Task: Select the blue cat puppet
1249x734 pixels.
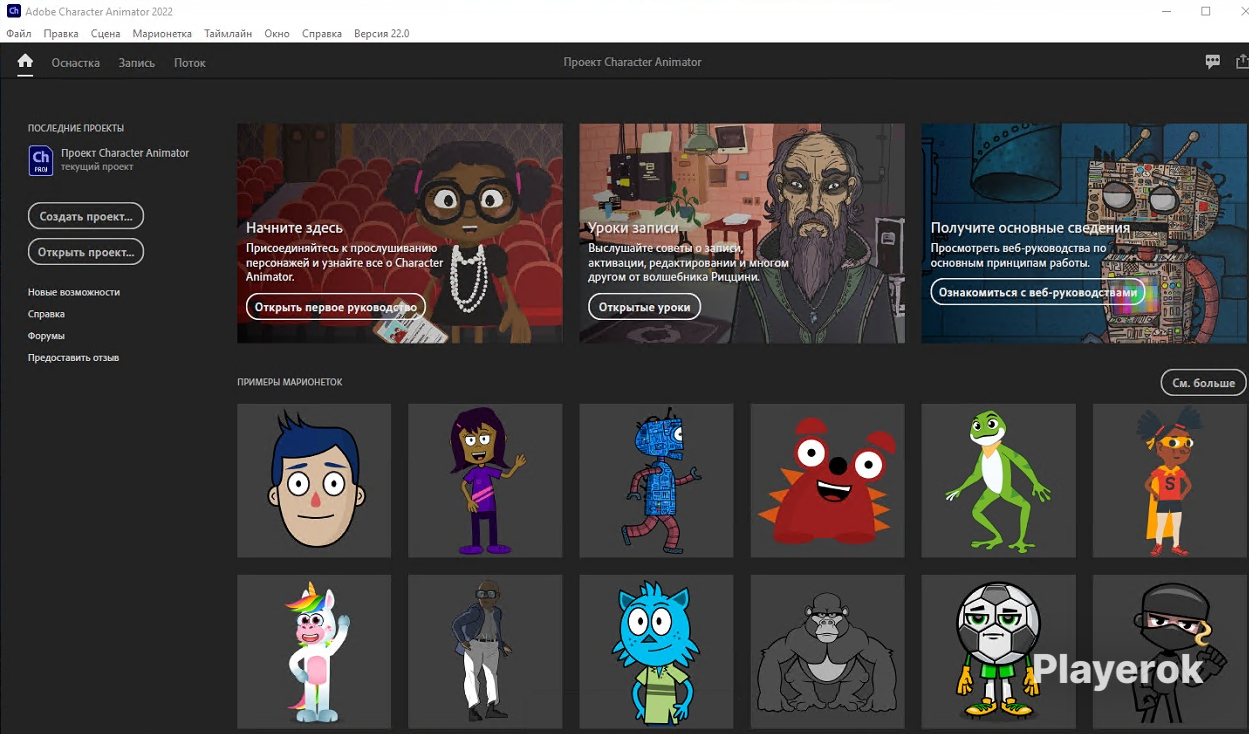Action: pyautogui.click(x=656, y=651)
